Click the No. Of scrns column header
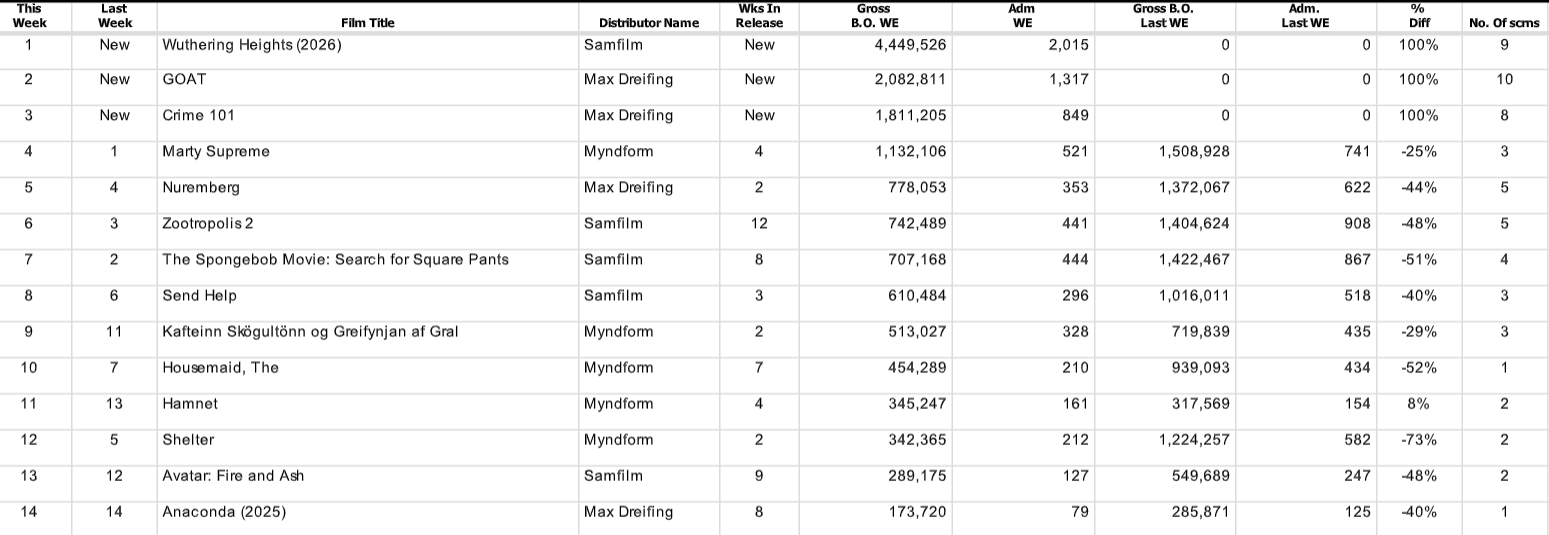This screenshot has height=535, width=1549. pyautogui.click(x=1504, y=23)
